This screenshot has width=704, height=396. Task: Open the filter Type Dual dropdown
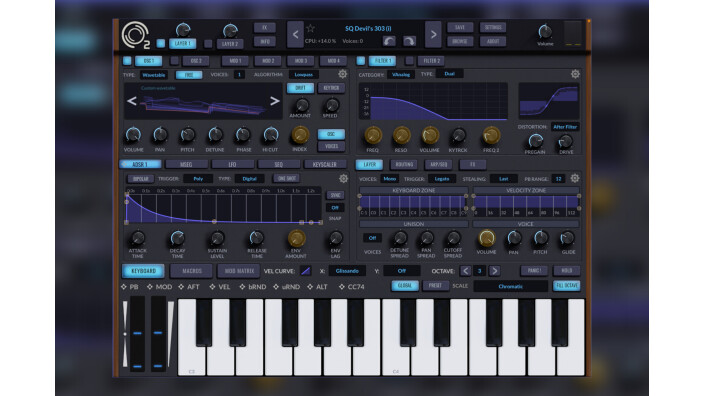[449, 74]
